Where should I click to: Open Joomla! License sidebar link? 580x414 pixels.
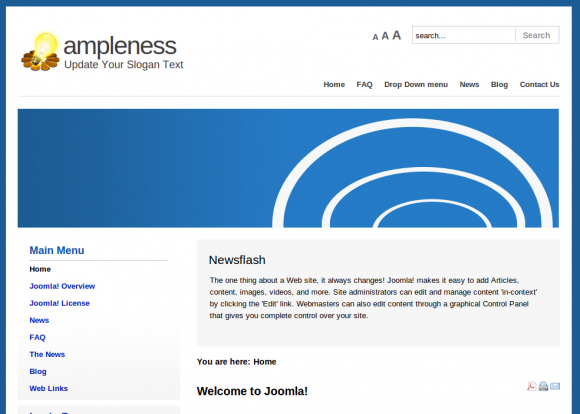pyautogui.click(x=60, y=303)
